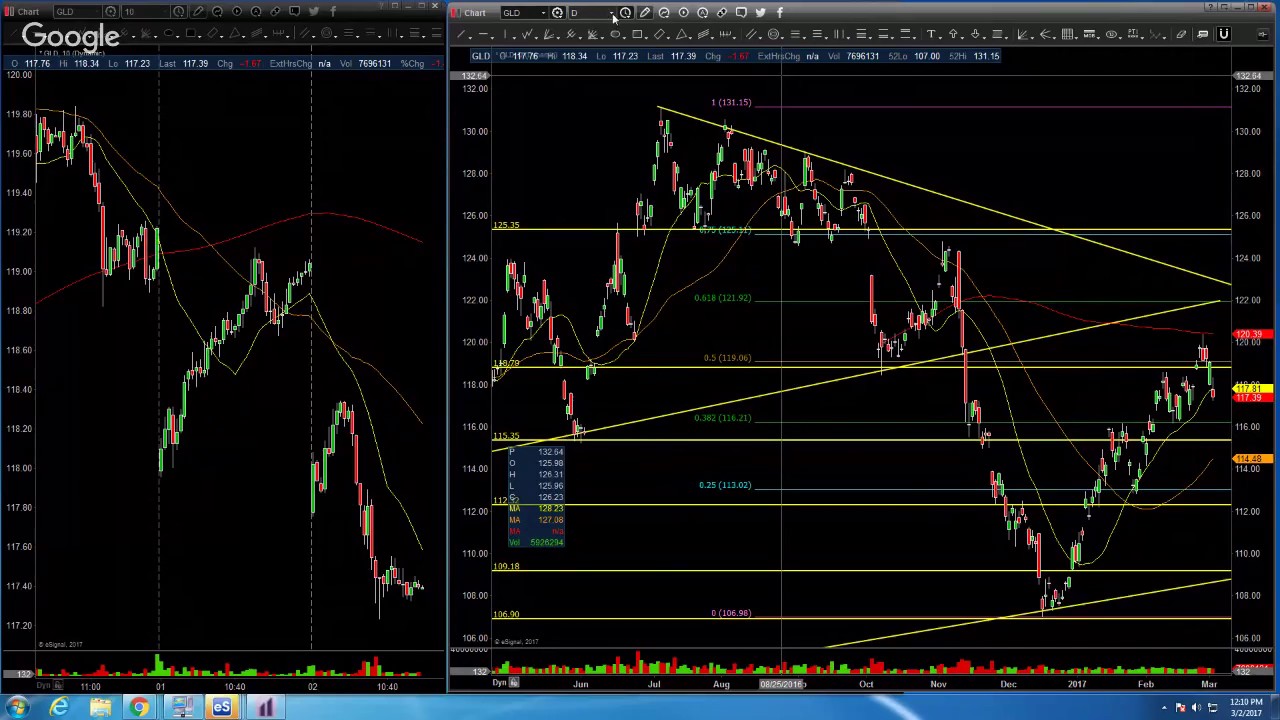Select the text T tool
The height and width of the screenshot is (720, 1280).
coord(931,34)
